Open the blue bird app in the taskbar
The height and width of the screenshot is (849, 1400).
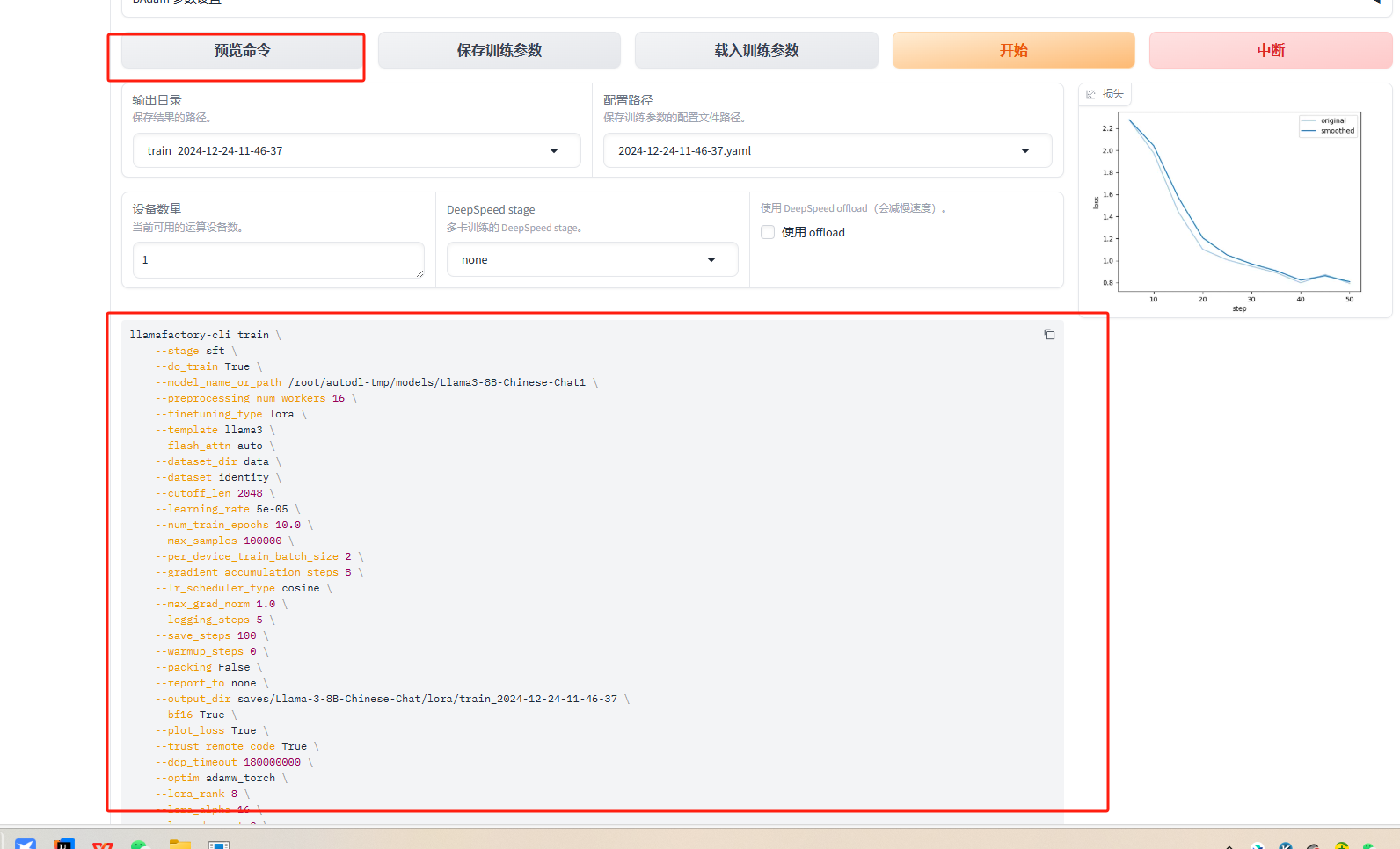[x=26, y=845]
